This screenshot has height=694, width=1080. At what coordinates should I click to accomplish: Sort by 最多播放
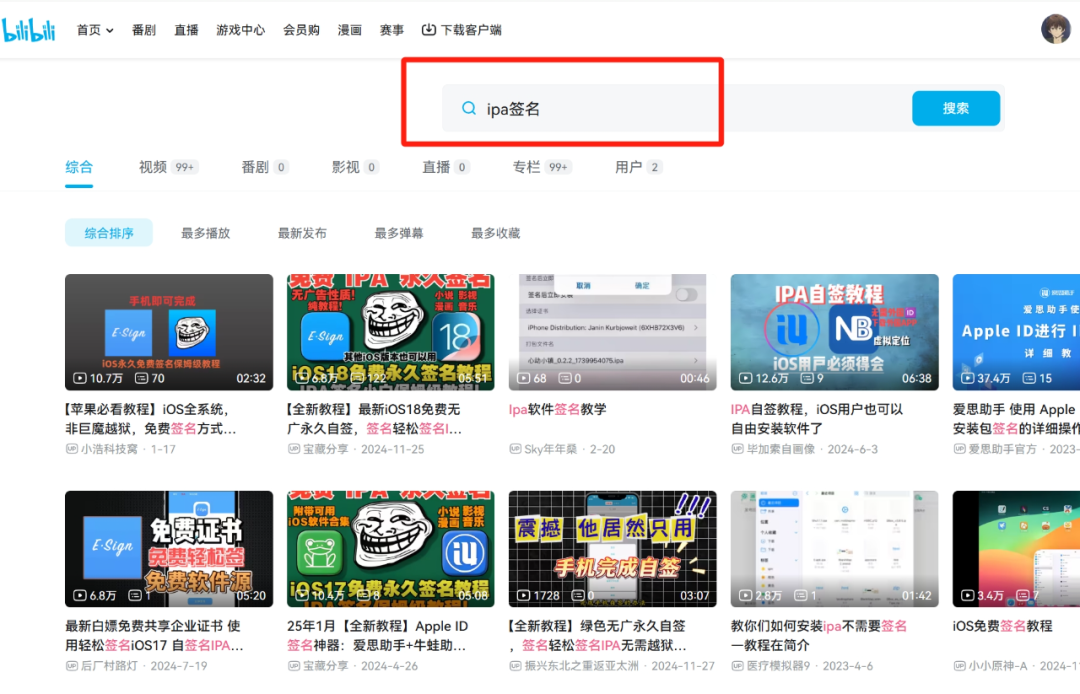click(x=205, y=233)
